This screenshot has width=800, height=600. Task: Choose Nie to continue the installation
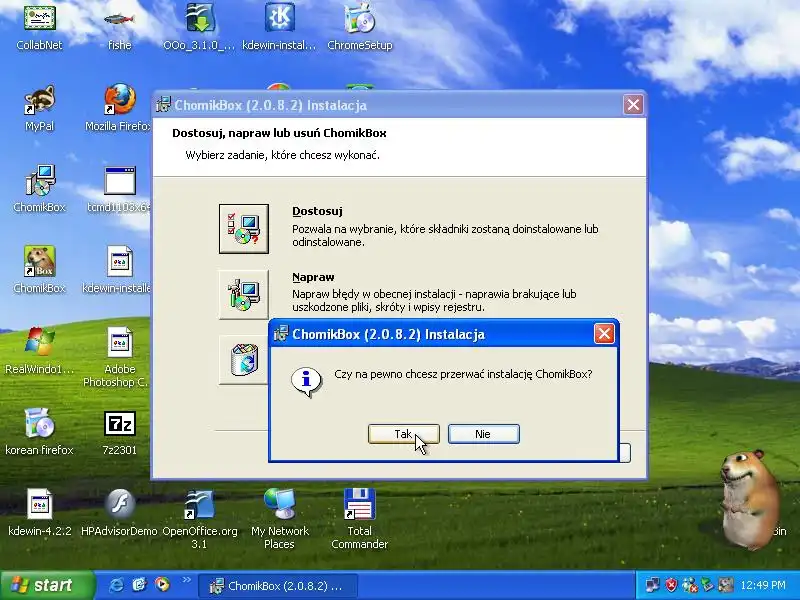[483, 434]
